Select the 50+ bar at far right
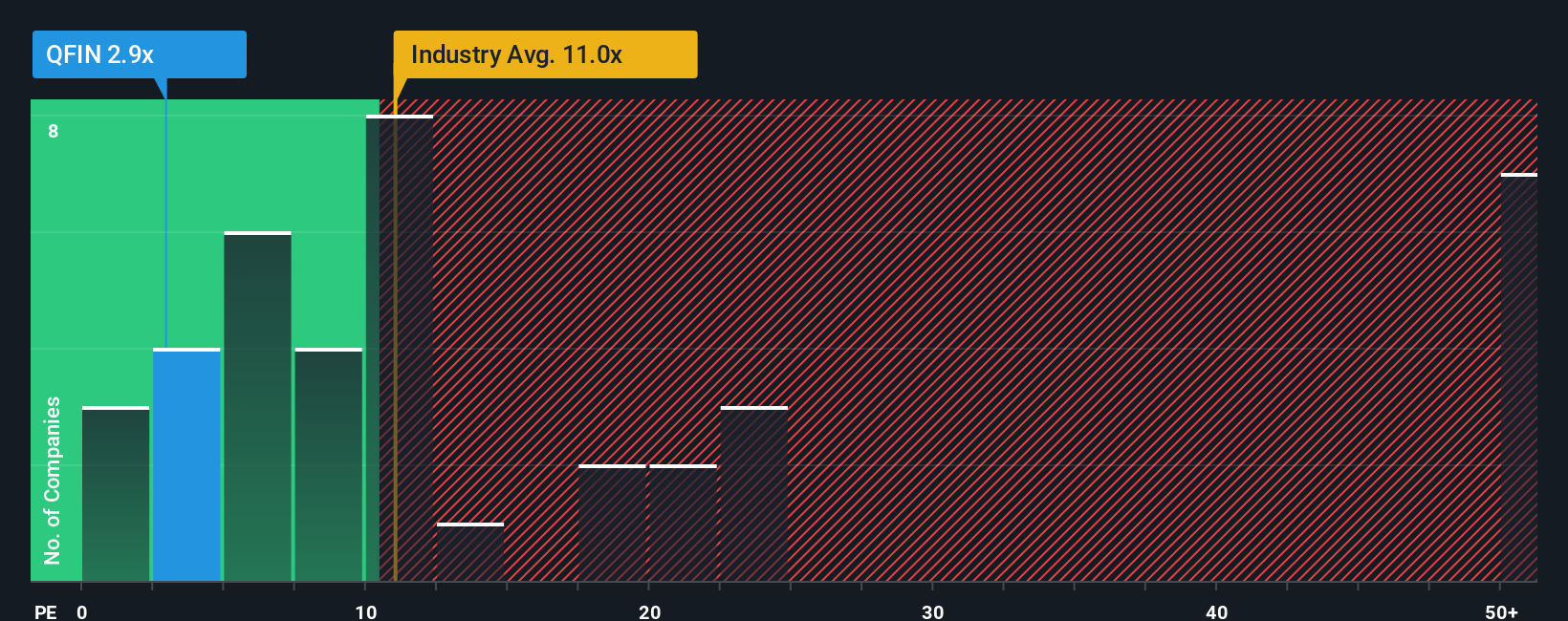Viewport: 1568px width, 621px height. pos(1519,377)
